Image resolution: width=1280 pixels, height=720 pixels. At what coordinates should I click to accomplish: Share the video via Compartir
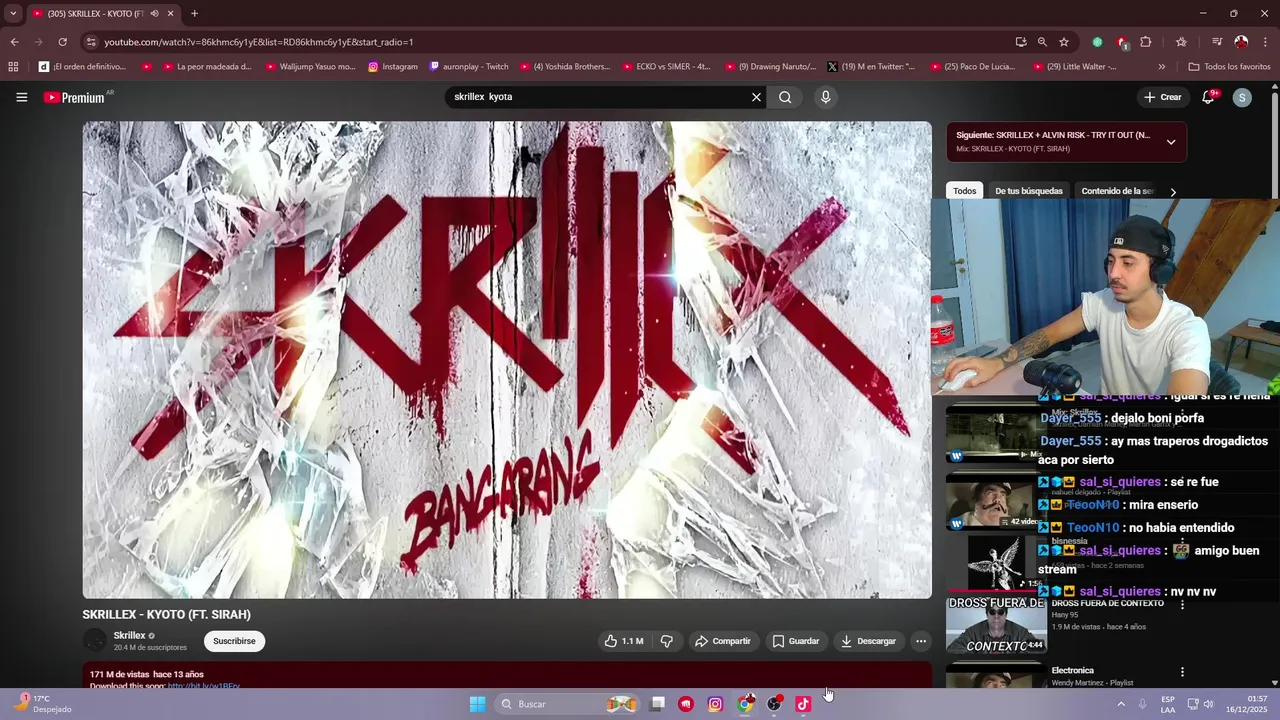click(723, 641)
